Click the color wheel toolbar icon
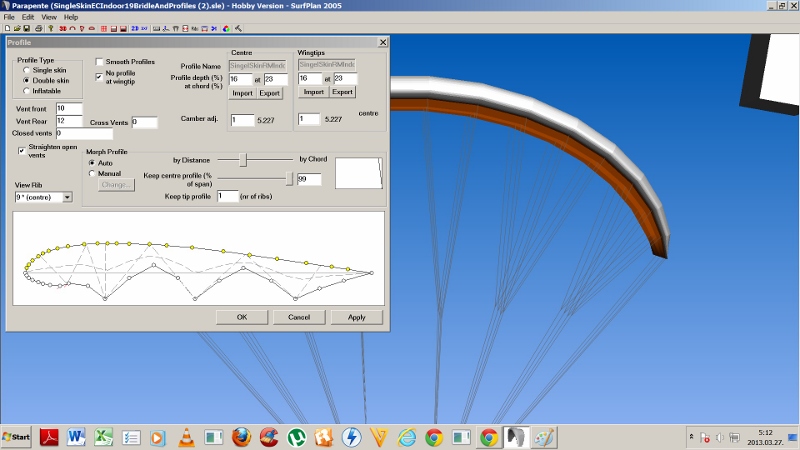Viewport: 800px width, 450px height. point(226,28)
